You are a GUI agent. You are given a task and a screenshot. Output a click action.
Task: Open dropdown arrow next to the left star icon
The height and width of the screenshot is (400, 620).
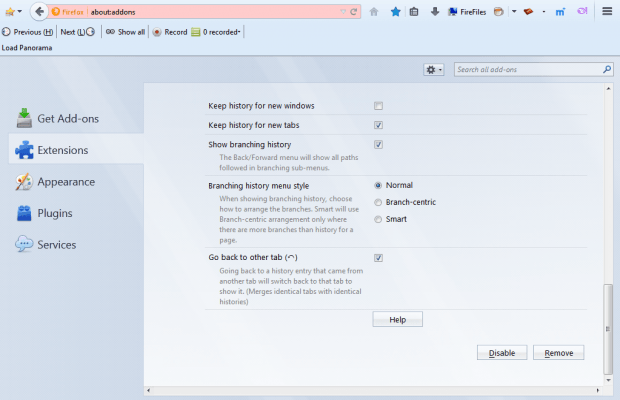(20, 12)
